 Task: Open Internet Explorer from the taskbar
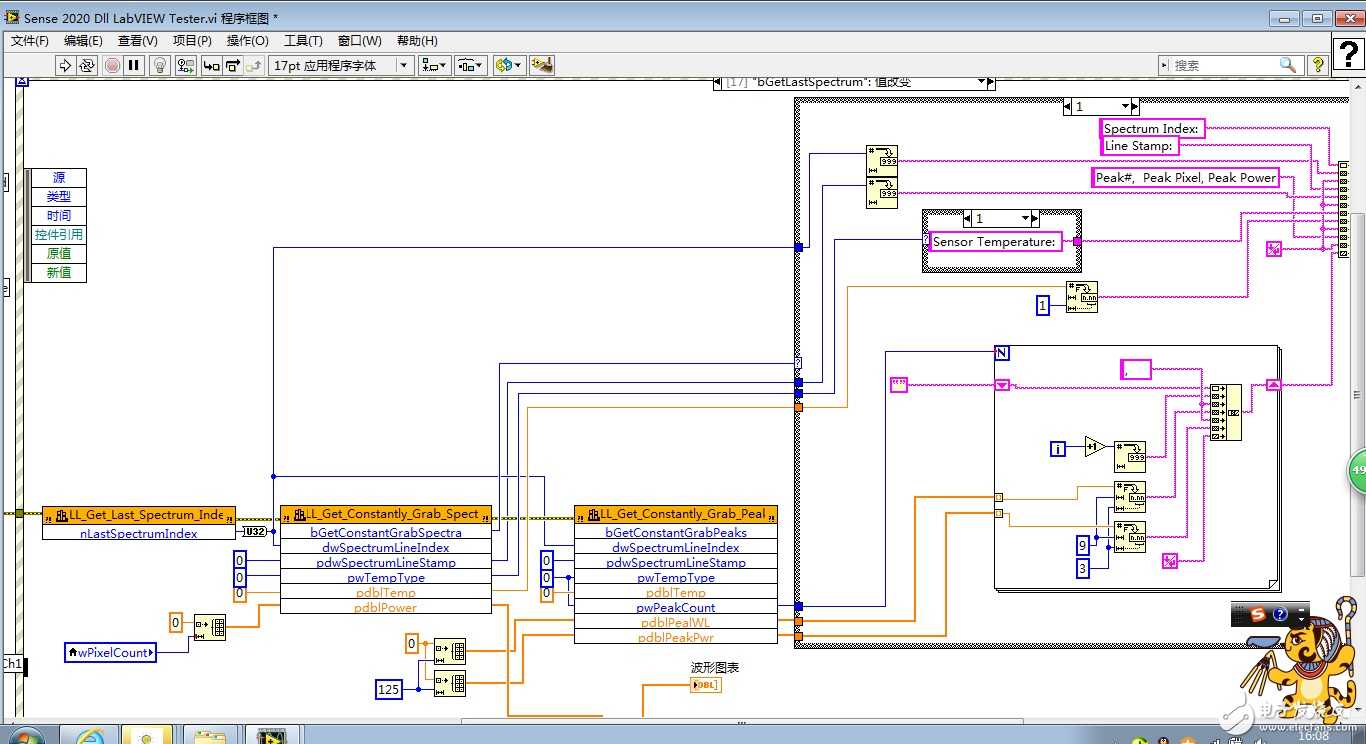89,737
